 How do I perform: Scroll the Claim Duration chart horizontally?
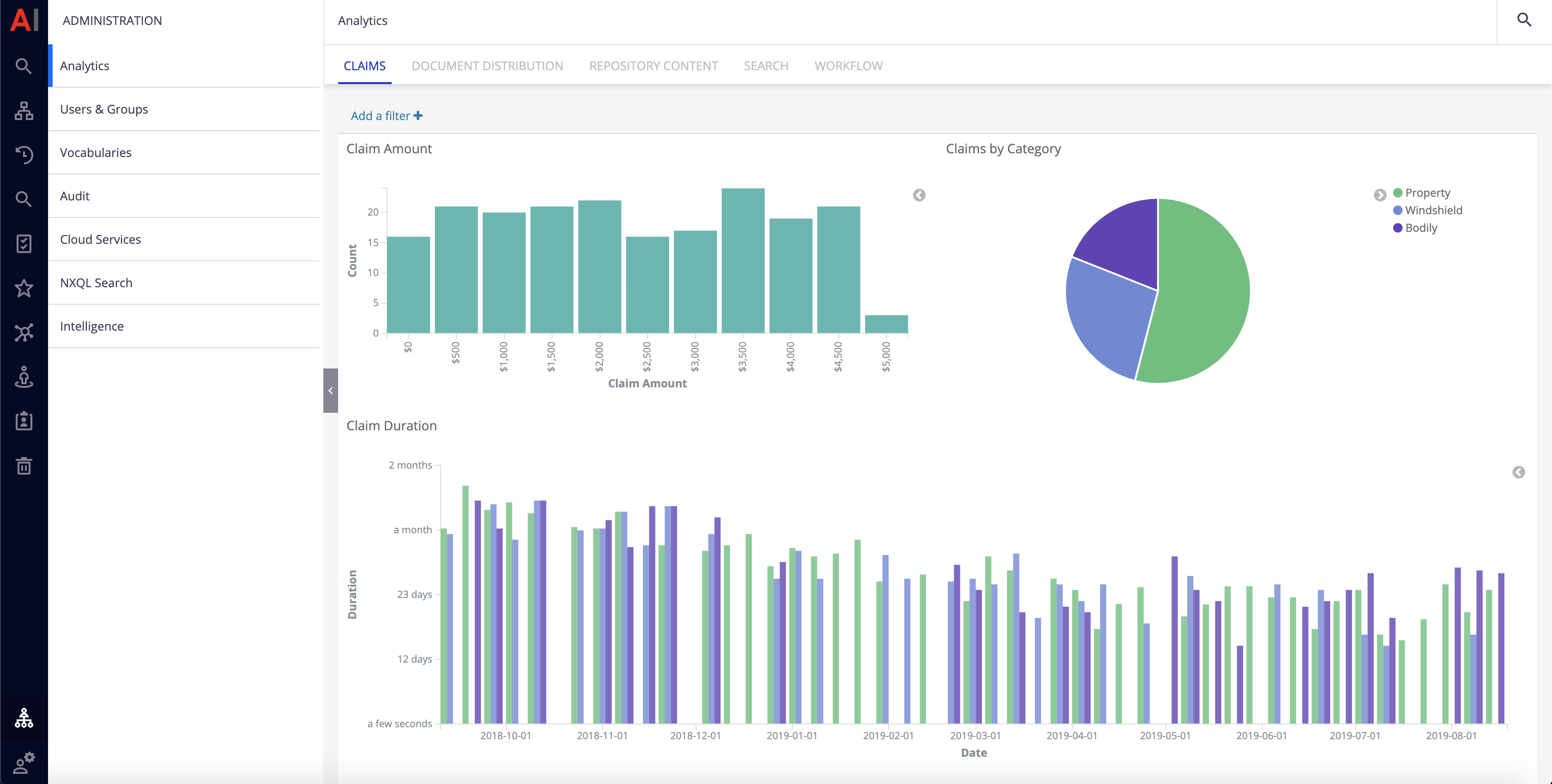point(1519,472)
